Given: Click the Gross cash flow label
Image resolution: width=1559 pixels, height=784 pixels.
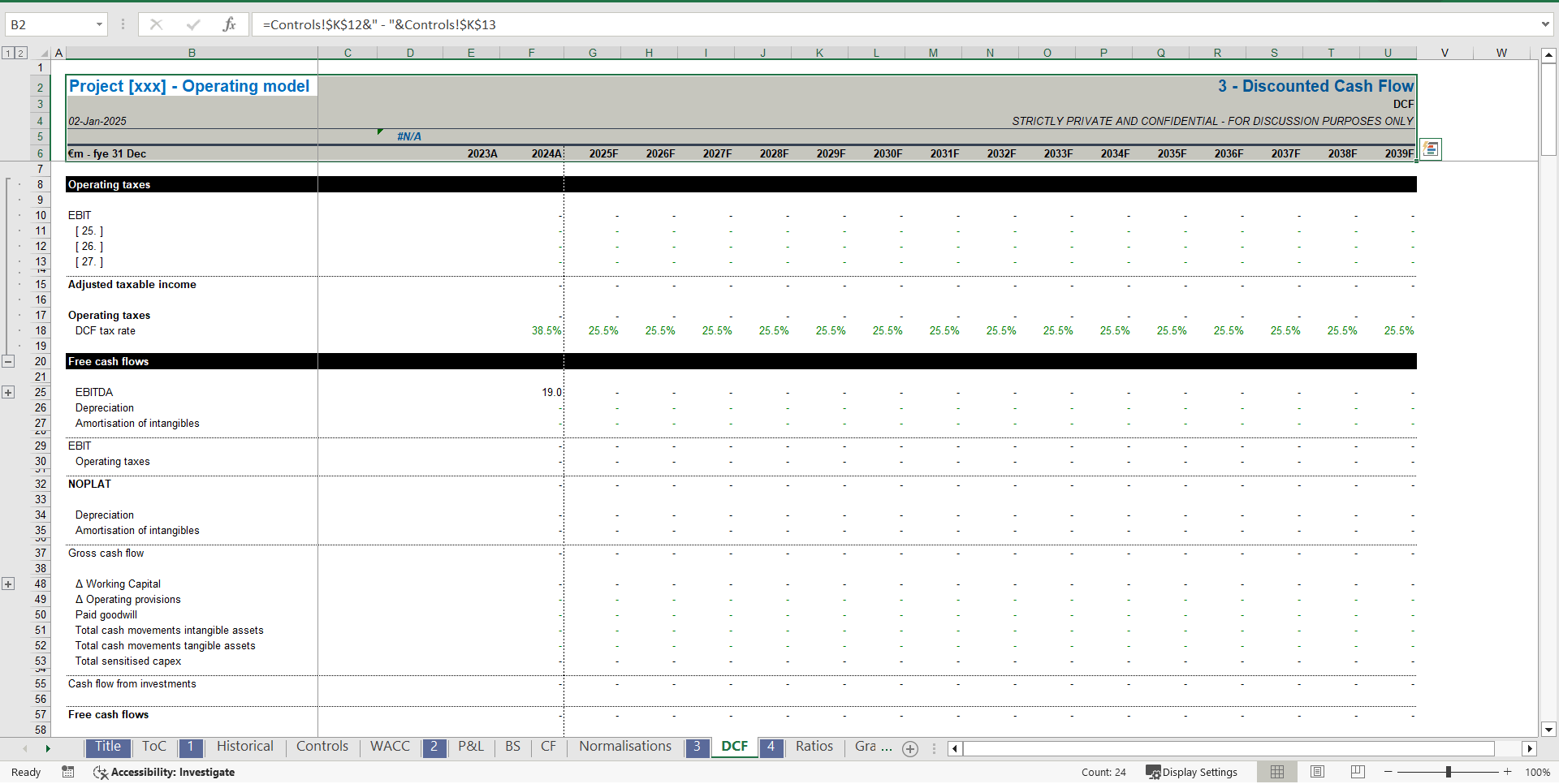Looking at the screenshot, I should click(106, 553).
